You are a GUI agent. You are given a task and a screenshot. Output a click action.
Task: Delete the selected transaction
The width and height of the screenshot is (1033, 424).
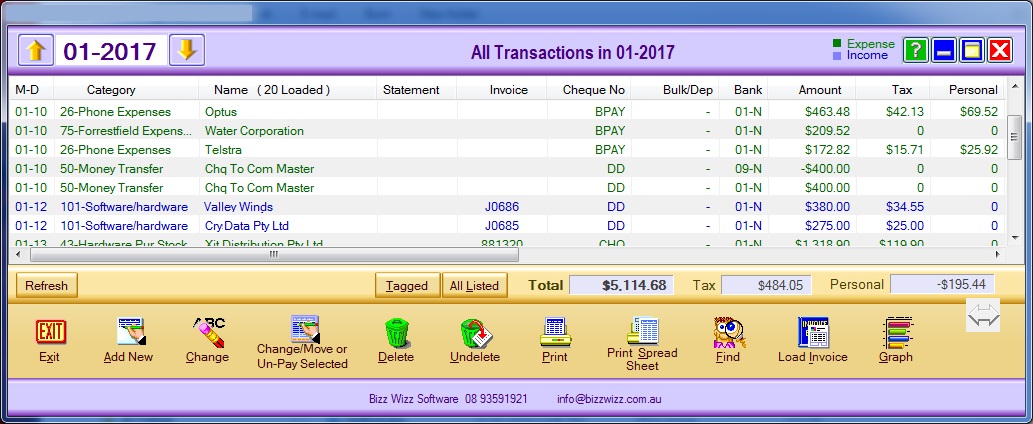click(x=396, y=332)
